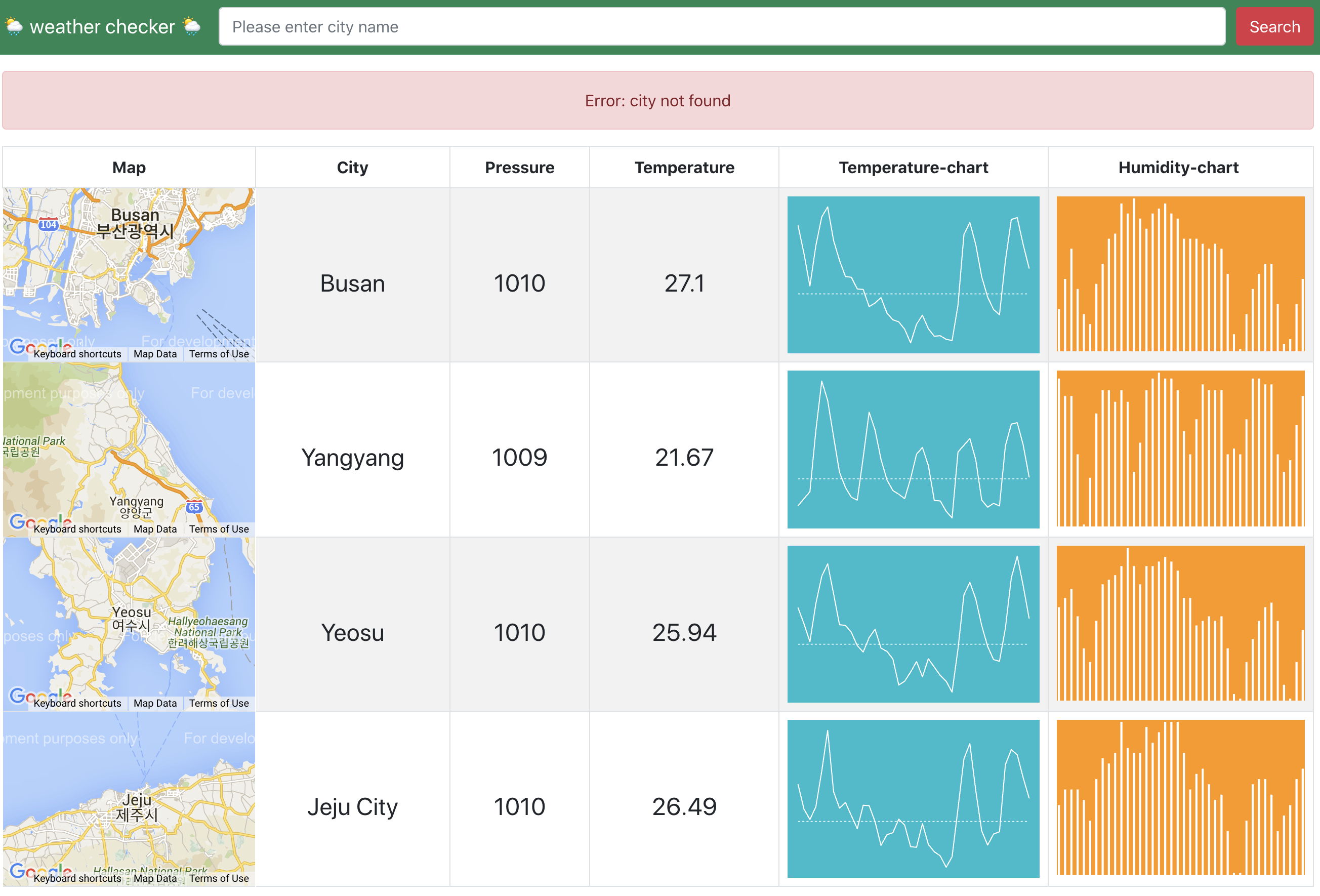The height and width of the screenshot is (896, 1320).
Task: Click the Temperature-chart column header
Action: coord(912,167)
